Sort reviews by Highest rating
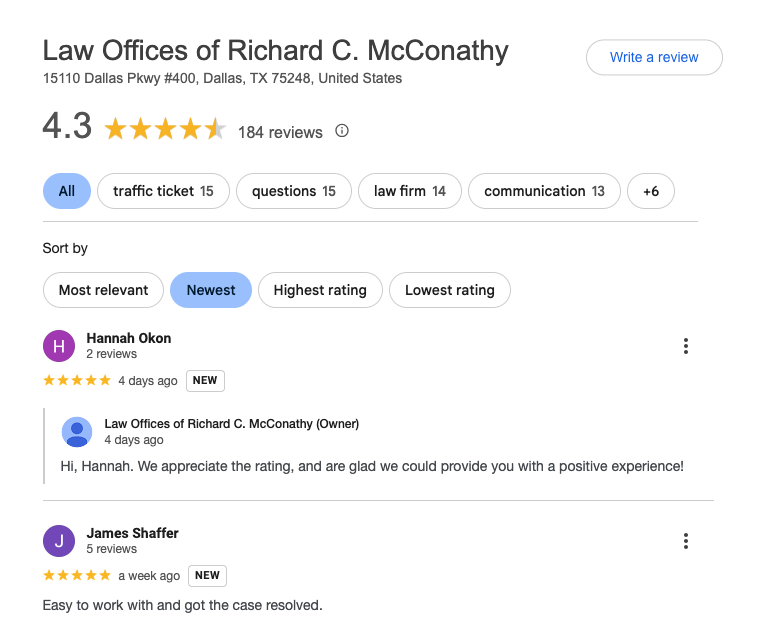Image resolution: width=767 pixels, height=630 pixels. pyautogui.click(x=320, y=290)
